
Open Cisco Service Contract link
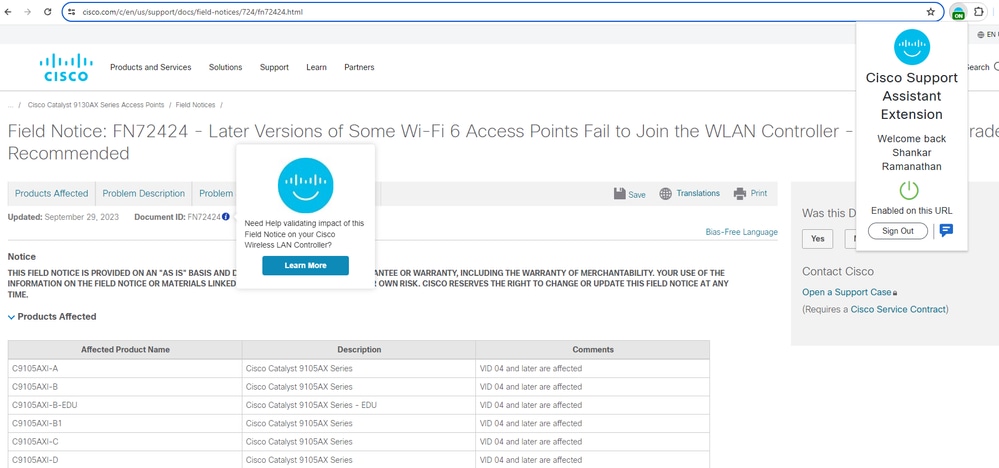point(898,309)
